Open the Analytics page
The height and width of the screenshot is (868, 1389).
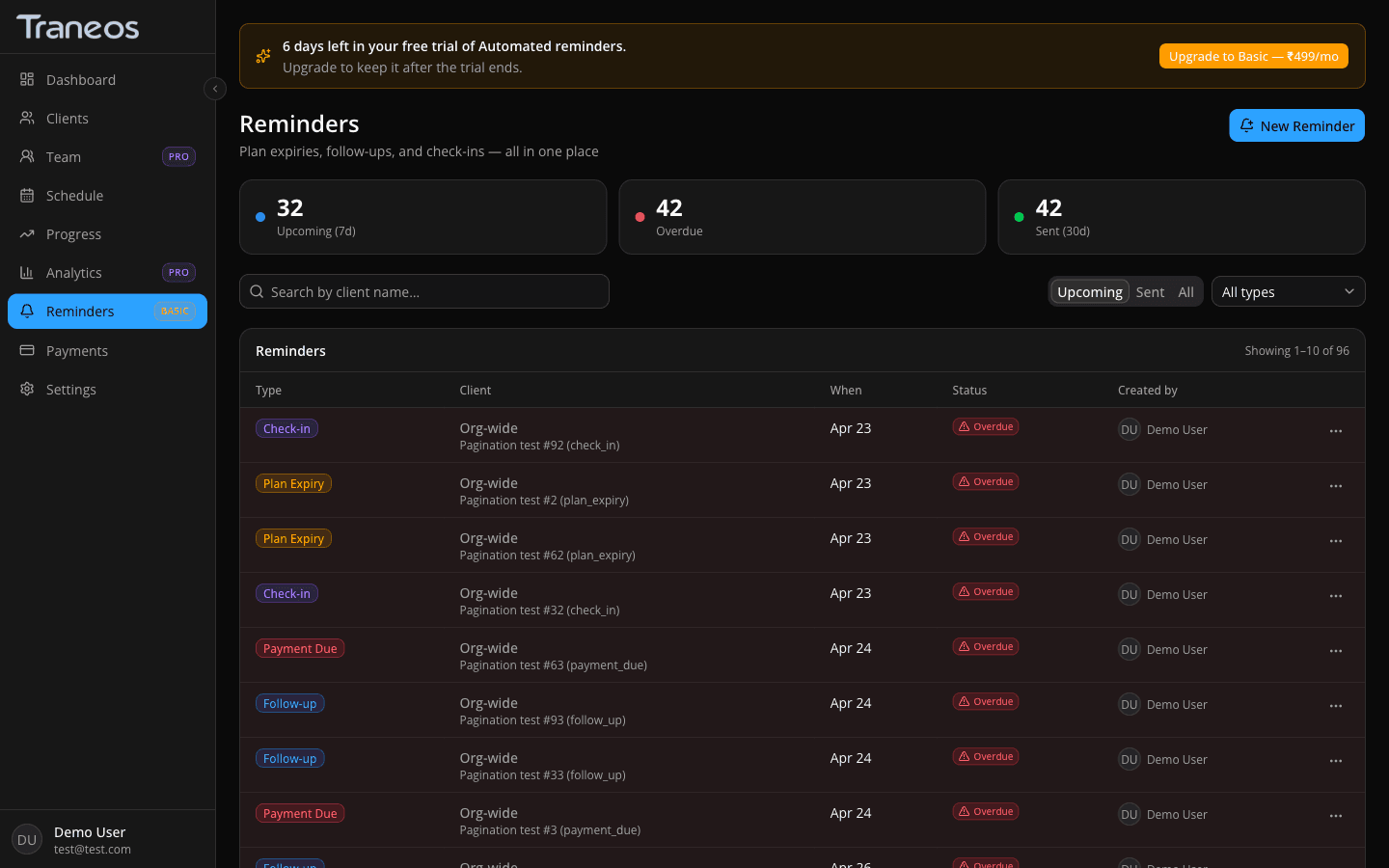[x=107, y=273]
